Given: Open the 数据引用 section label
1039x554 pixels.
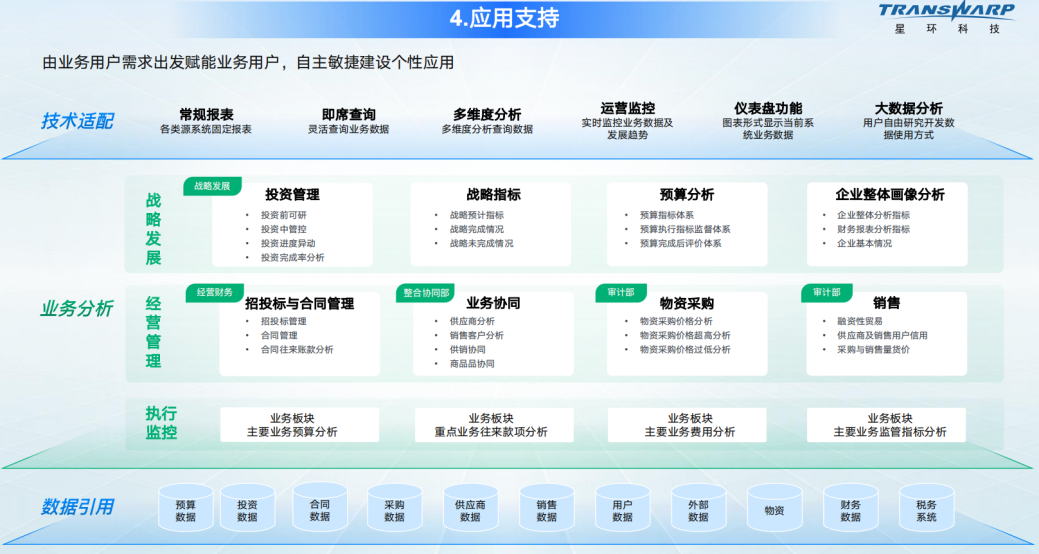Looking at the screenshot, I should click(77, 507).
